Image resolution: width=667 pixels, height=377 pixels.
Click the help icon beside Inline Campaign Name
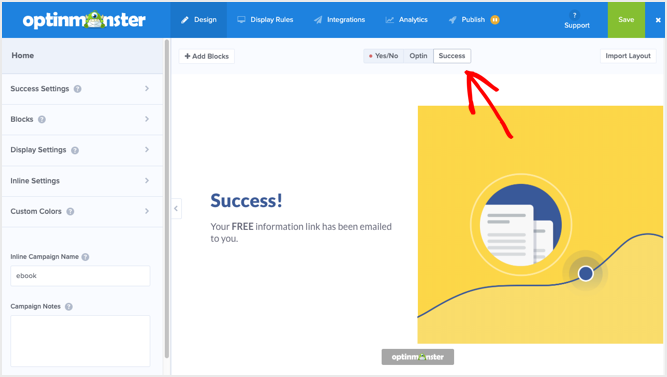click(x=85, y=257)
